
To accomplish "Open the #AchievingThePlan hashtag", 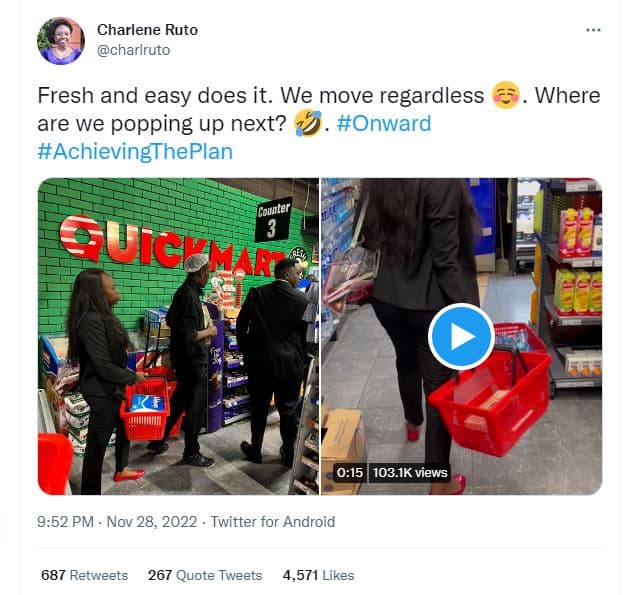I will [135, 151].
